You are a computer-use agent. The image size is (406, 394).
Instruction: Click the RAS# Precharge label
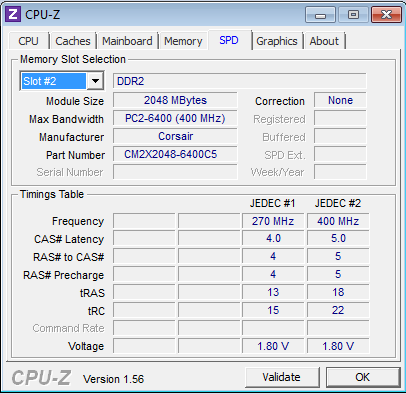point(63,275)
